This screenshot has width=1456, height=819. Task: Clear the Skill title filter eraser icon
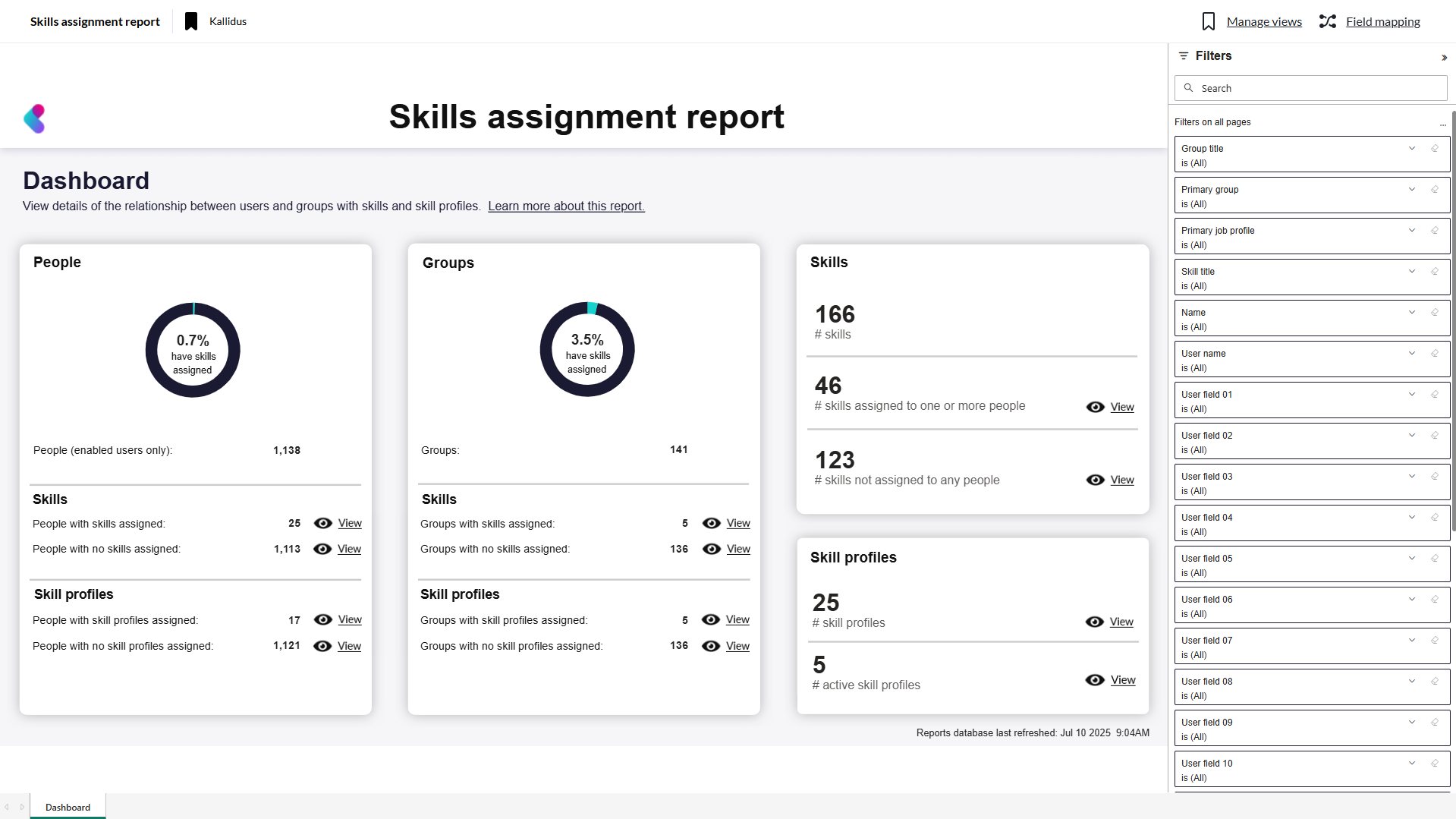1434,272
